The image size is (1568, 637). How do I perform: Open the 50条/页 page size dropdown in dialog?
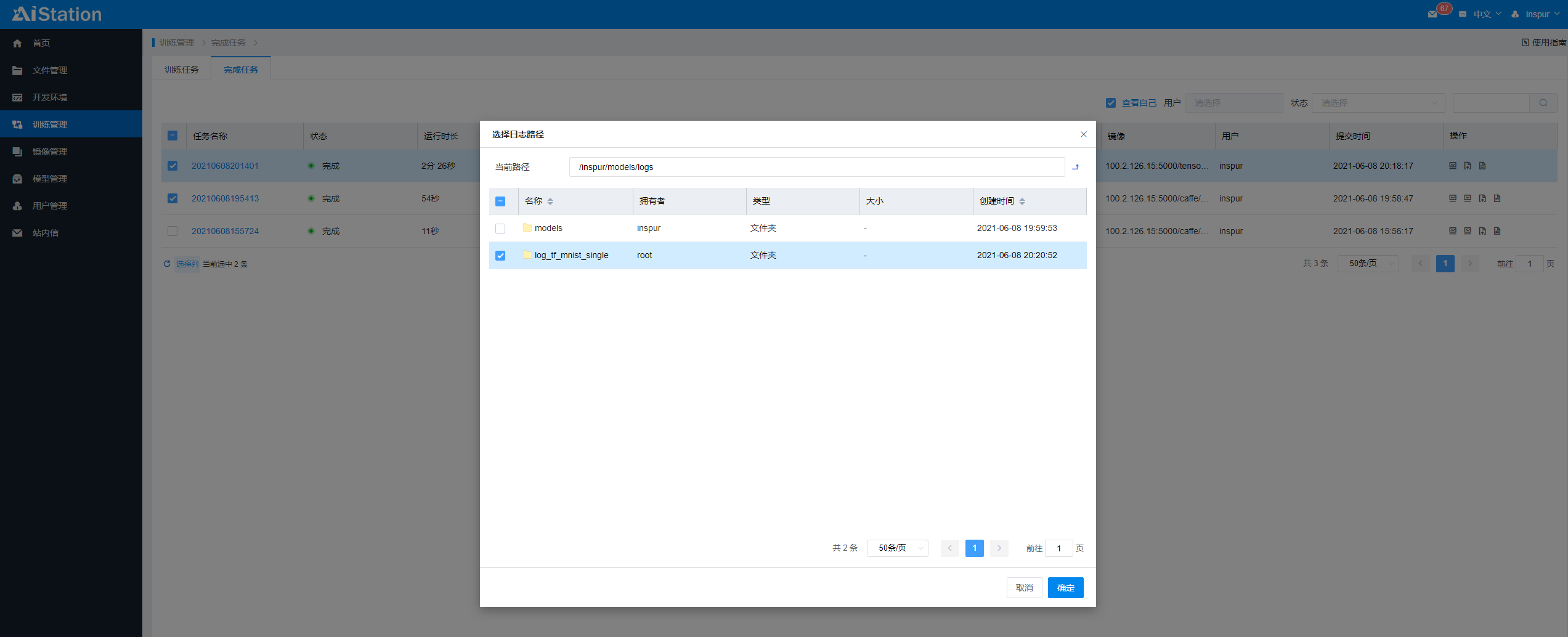pyautogui.click(x=897, y=548)
